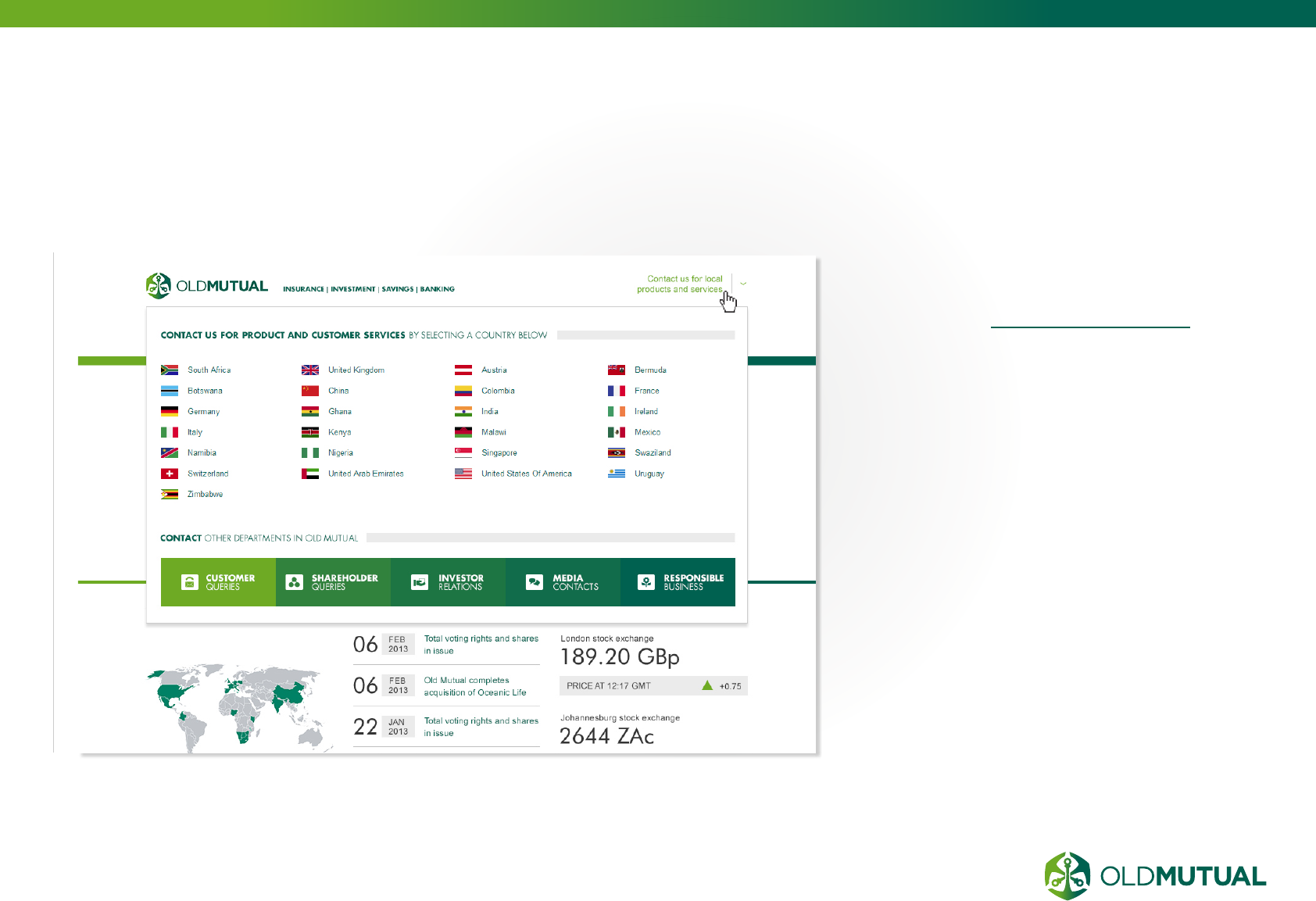The width and height of the screenshot is (1316, 901).
Task: Click 'INSURANCE | INVESTMENT | SAVINGS | BANKING' tagline
Action: 369,289
